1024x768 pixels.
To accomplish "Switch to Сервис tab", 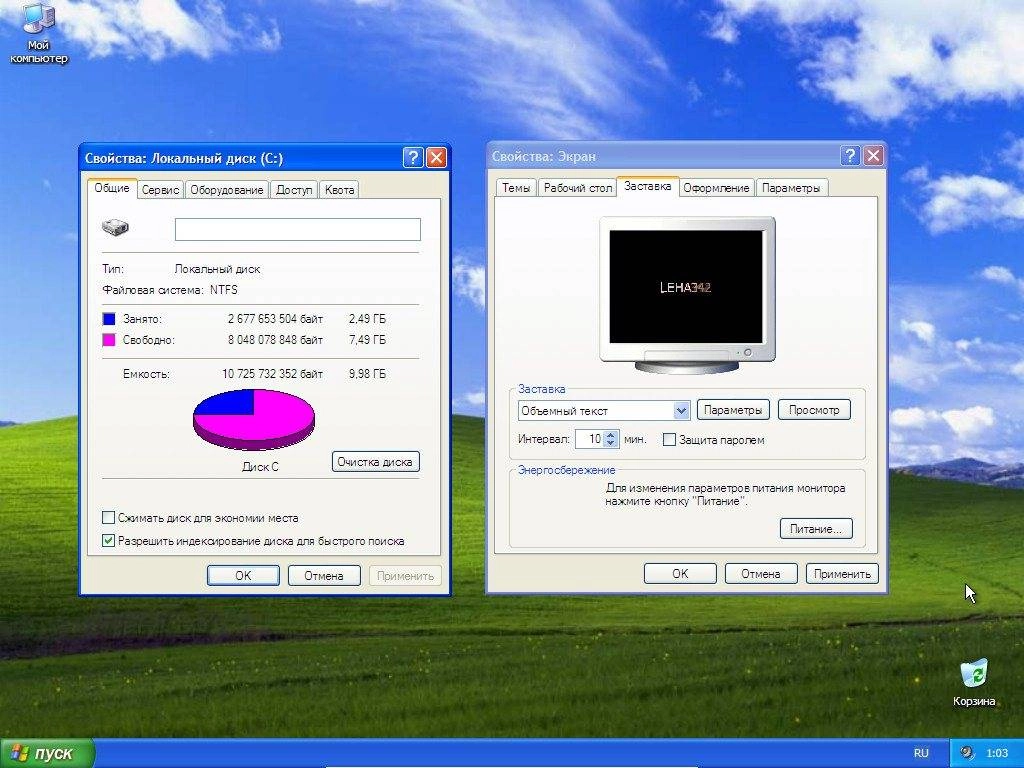I will click(x=160, y=190).
